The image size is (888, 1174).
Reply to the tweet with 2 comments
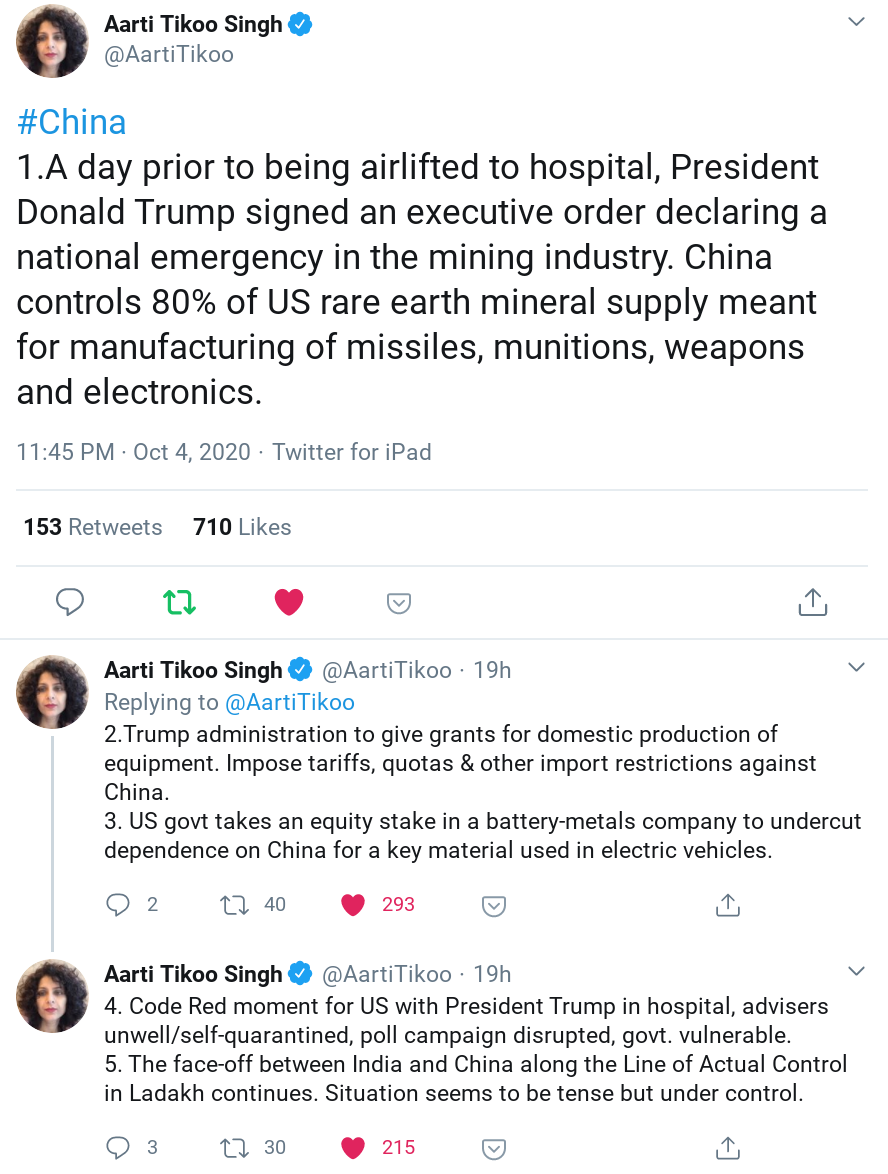click(118, 905)
